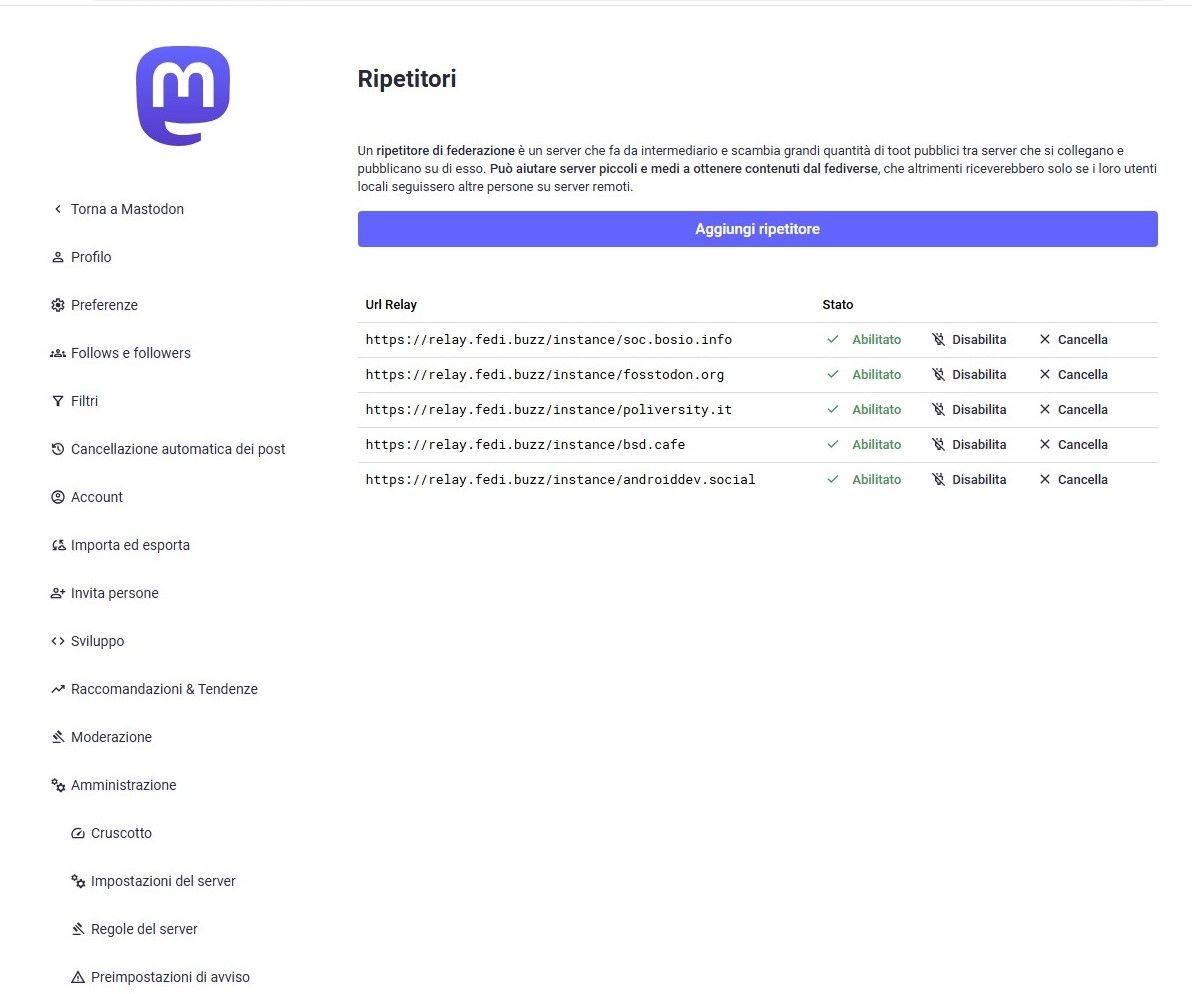Click the Sviluppo code brackets icon
1192x994 pixels.
point(57,641)
